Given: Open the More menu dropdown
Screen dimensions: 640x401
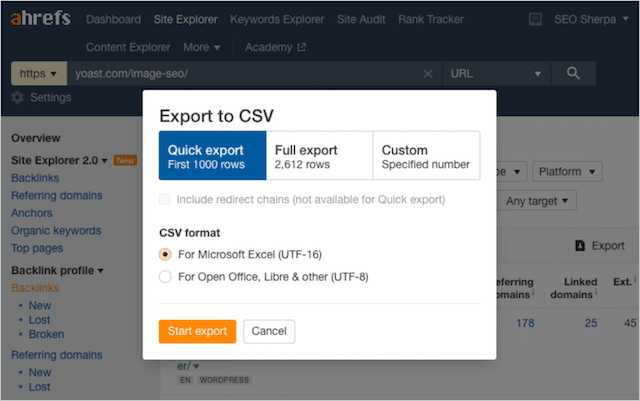Looking at the screenshot, I should click(202, 47).
